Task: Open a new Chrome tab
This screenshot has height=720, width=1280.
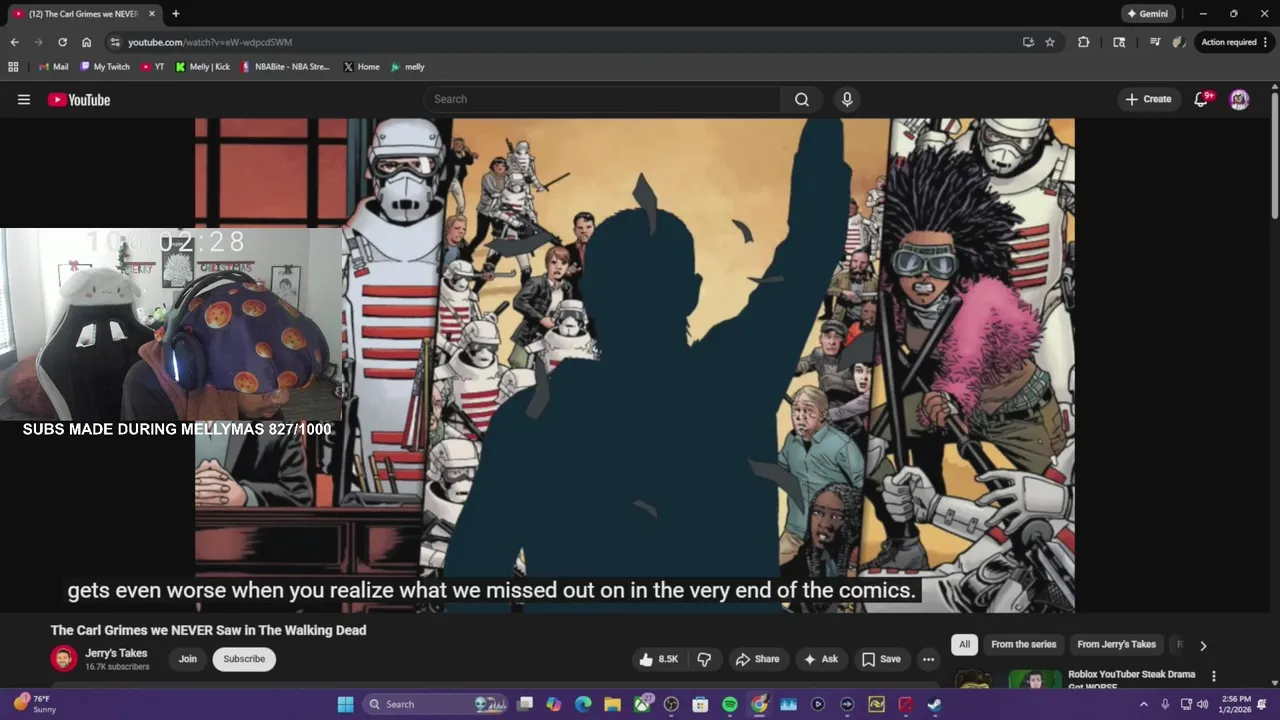Action: (x=176, y=14)
